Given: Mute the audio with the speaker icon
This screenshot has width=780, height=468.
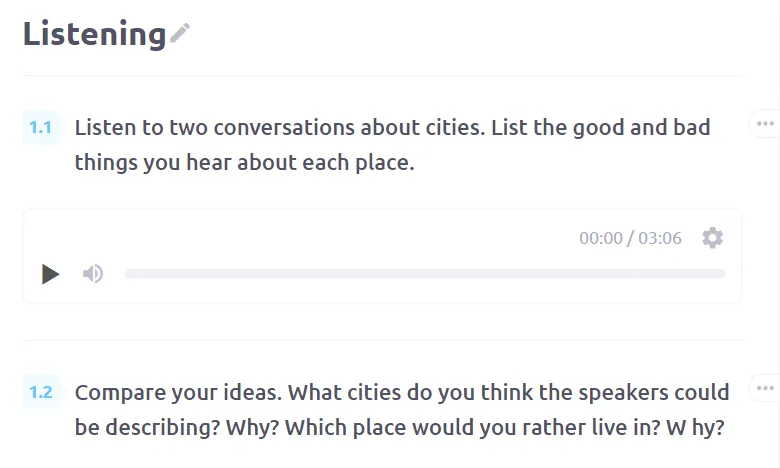Looking at the screenshot, I should coord(93,274).
